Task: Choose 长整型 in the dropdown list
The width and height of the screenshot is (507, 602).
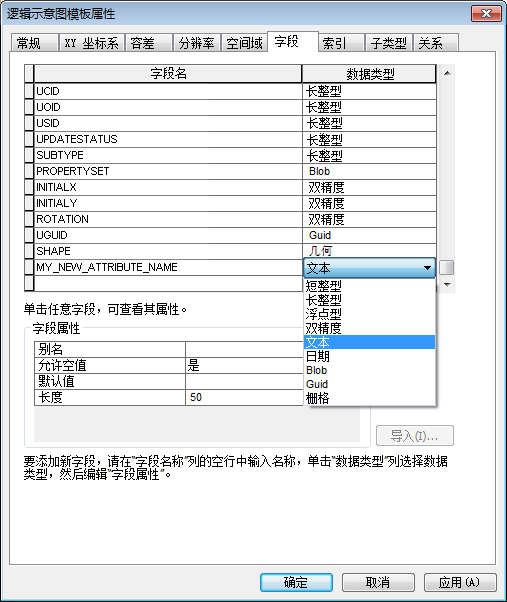Action: [x=369, y=300]
